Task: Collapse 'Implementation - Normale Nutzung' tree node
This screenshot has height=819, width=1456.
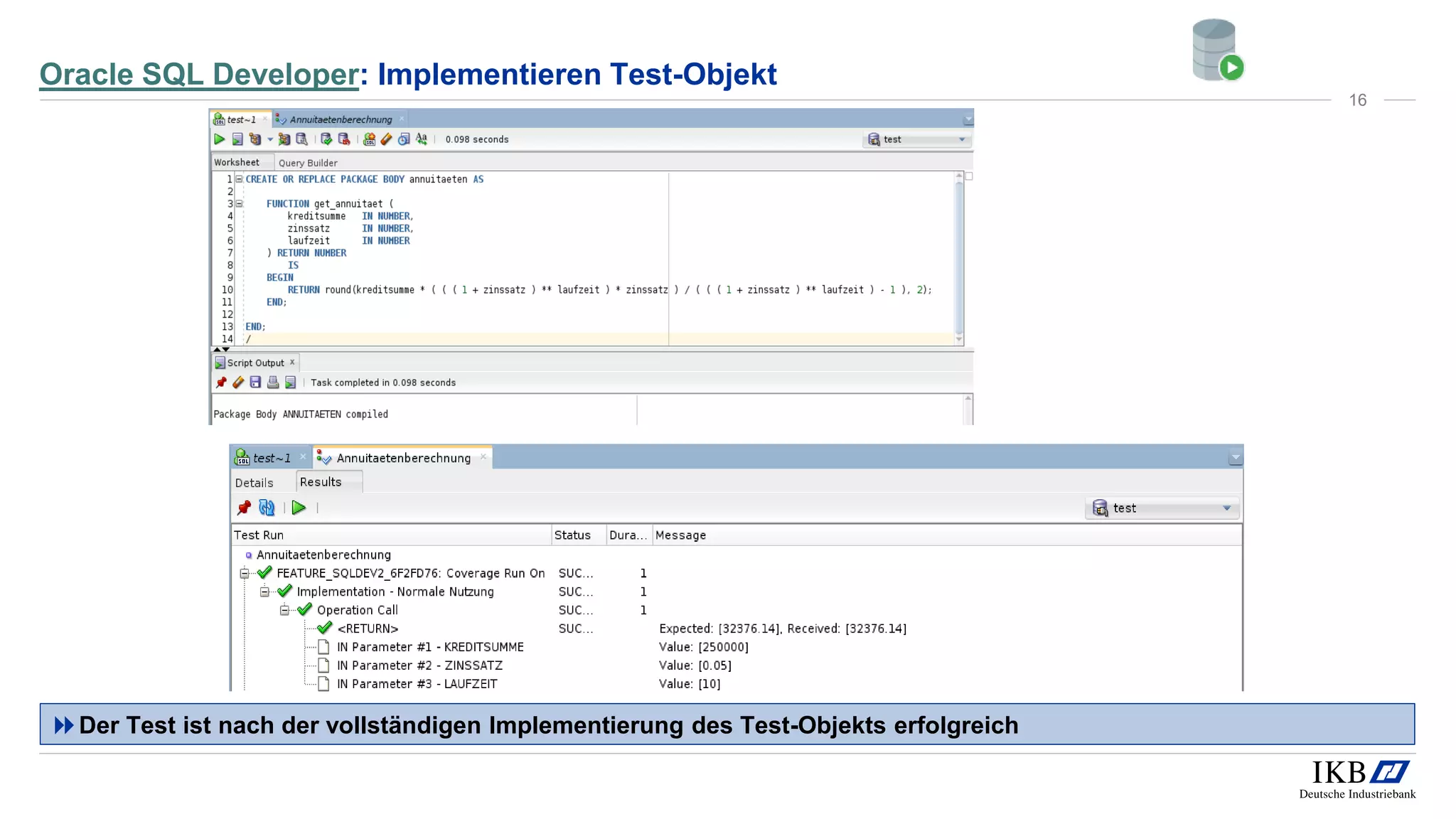Action: 264,591
